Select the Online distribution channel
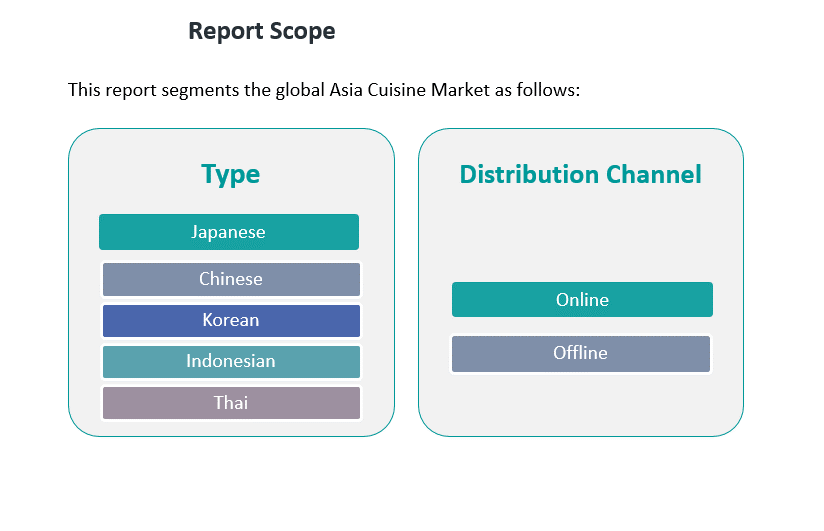The width and height of the screenshot is (824, 531). point(582,300)
